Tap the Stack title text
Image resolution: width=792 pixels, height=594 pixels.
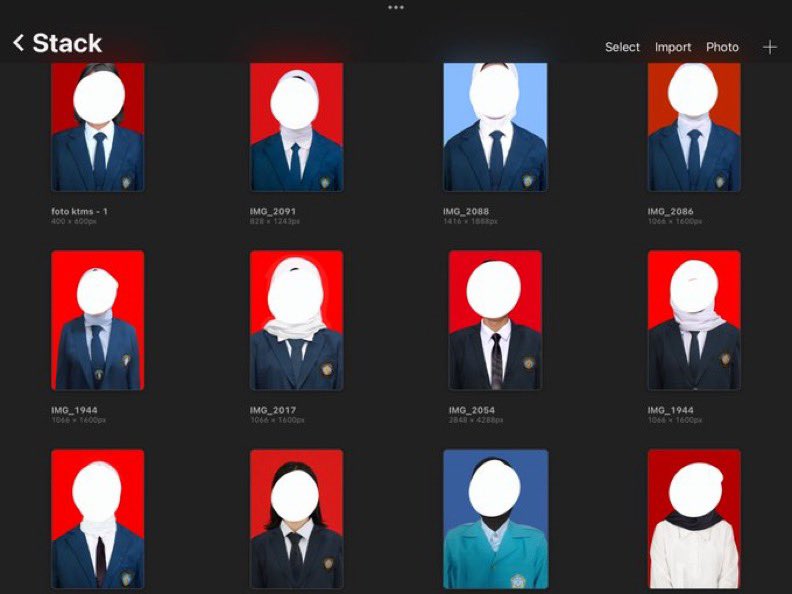point(67,43)
